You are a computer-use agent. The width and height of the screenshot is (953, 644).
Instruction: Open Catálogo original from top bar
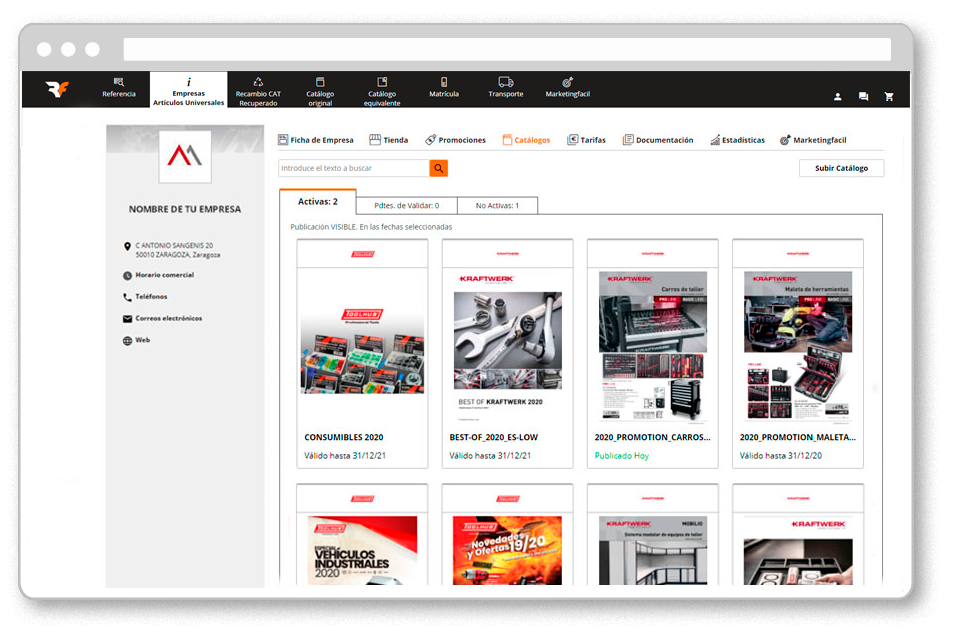pos(320,89)
